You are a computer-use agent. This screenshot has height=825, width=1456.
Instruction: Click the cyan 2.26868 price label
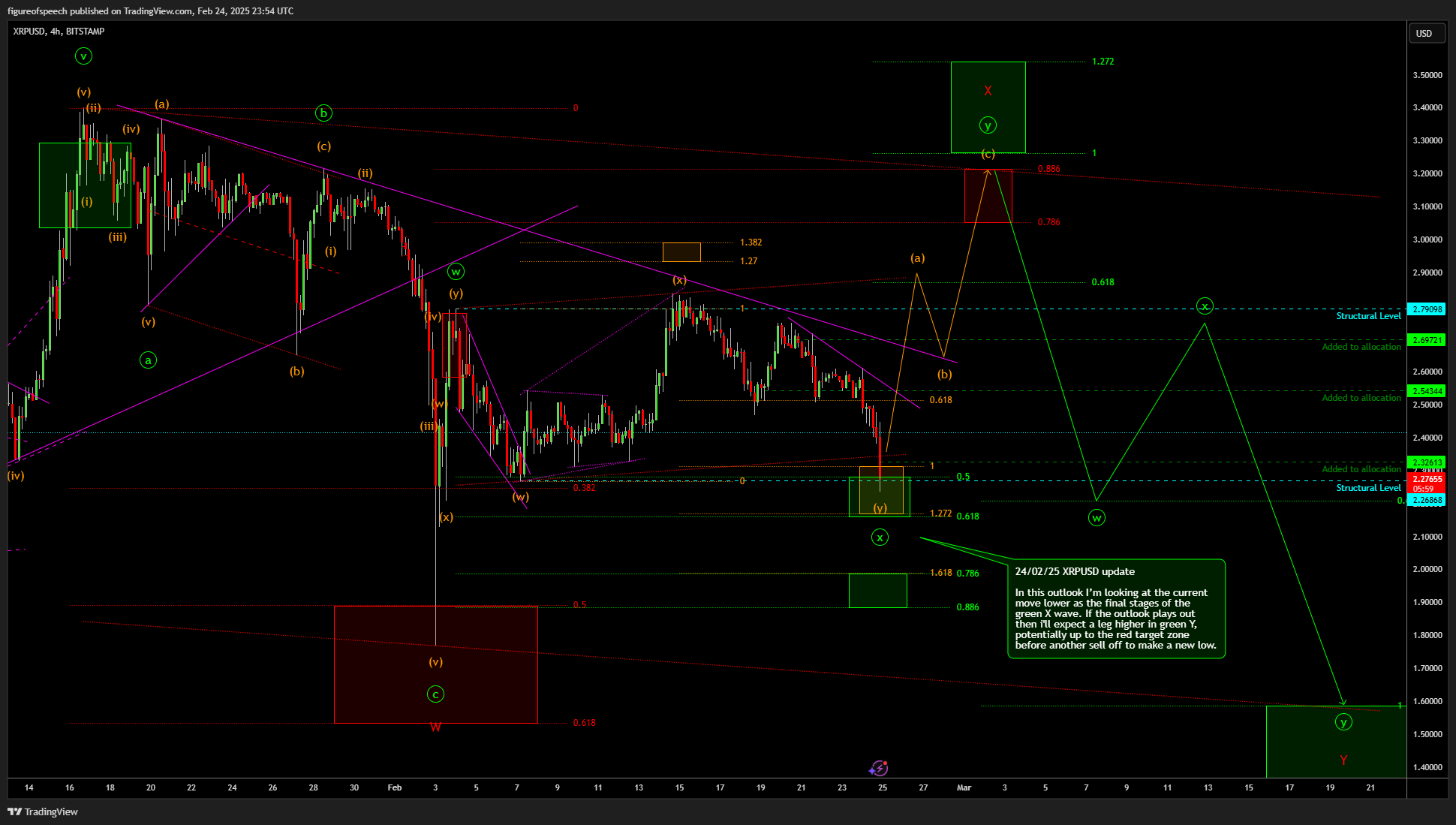[1427, 500]
